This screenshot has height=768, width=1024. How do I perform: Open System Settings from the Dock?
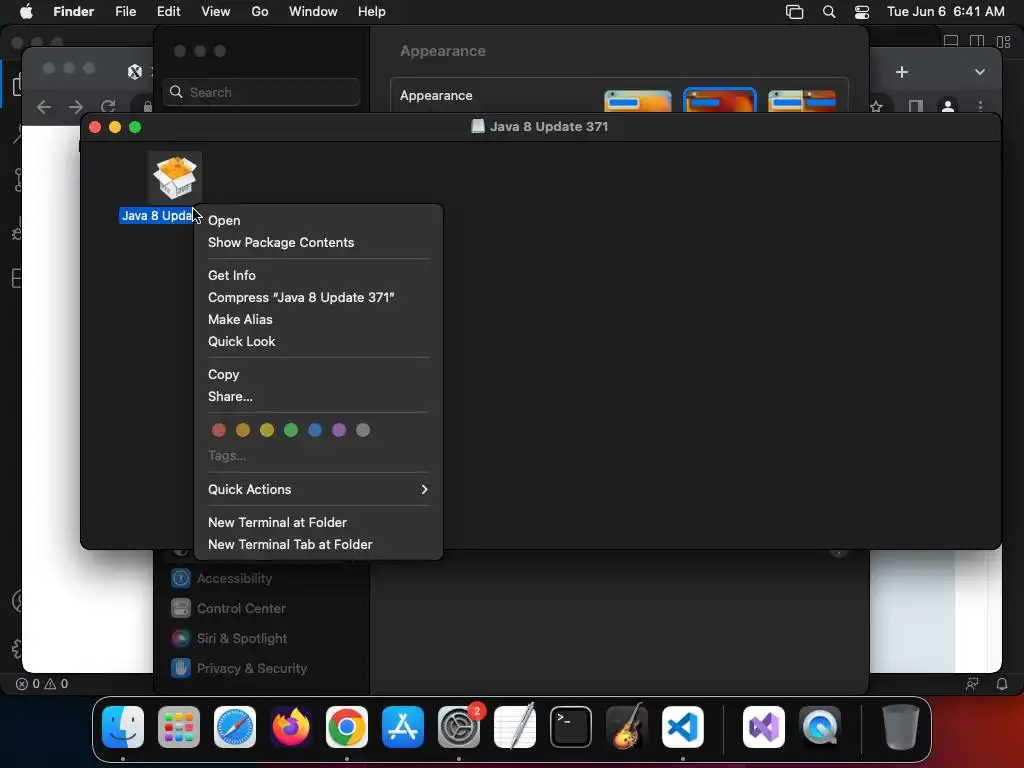[x=459, y=727]
